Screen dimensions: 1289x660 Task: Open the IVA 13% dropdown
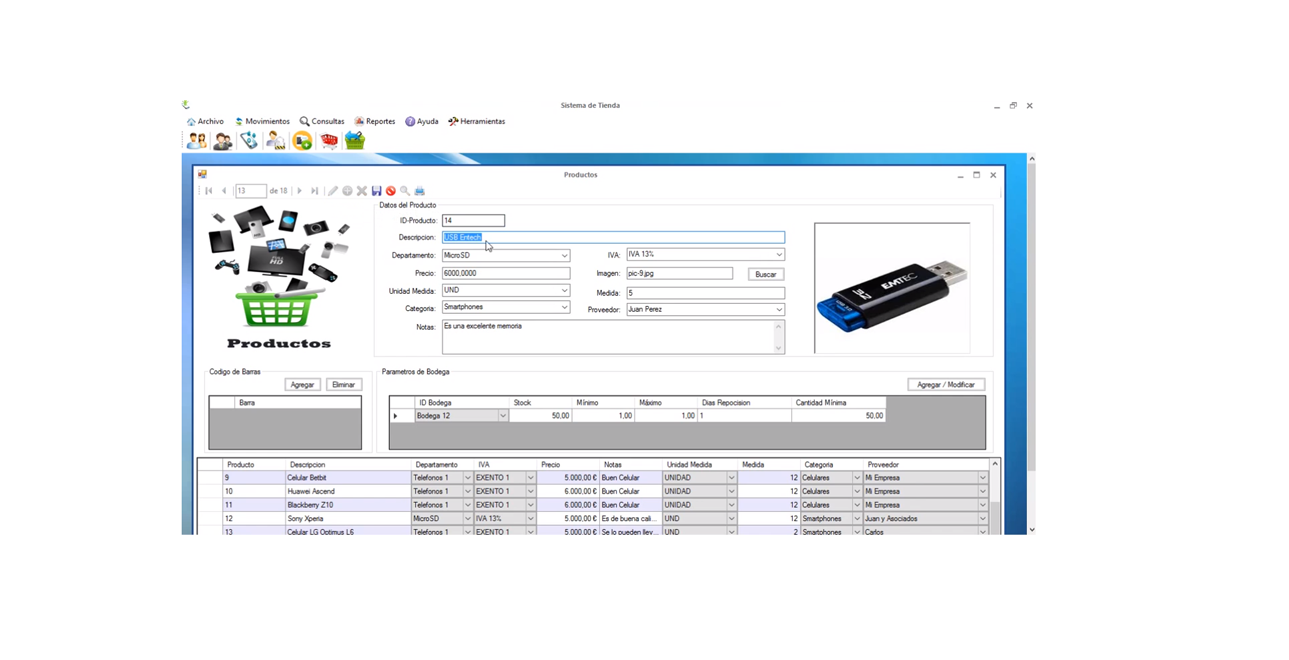[x=778, y=255]
